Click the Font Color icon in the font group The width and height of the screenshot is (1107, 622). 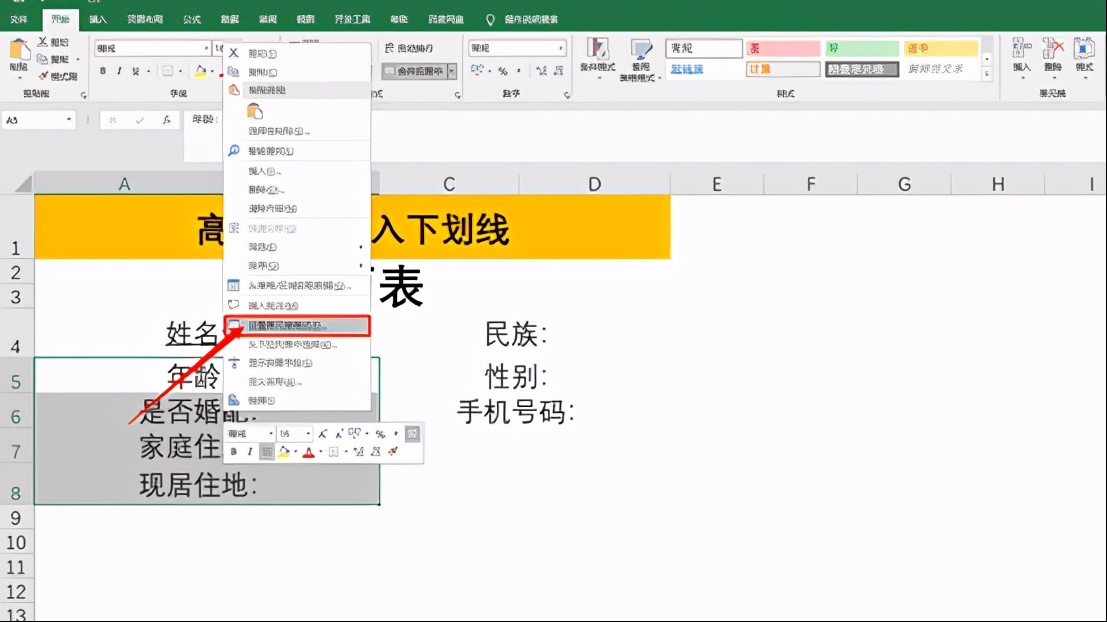pos(222,74)
